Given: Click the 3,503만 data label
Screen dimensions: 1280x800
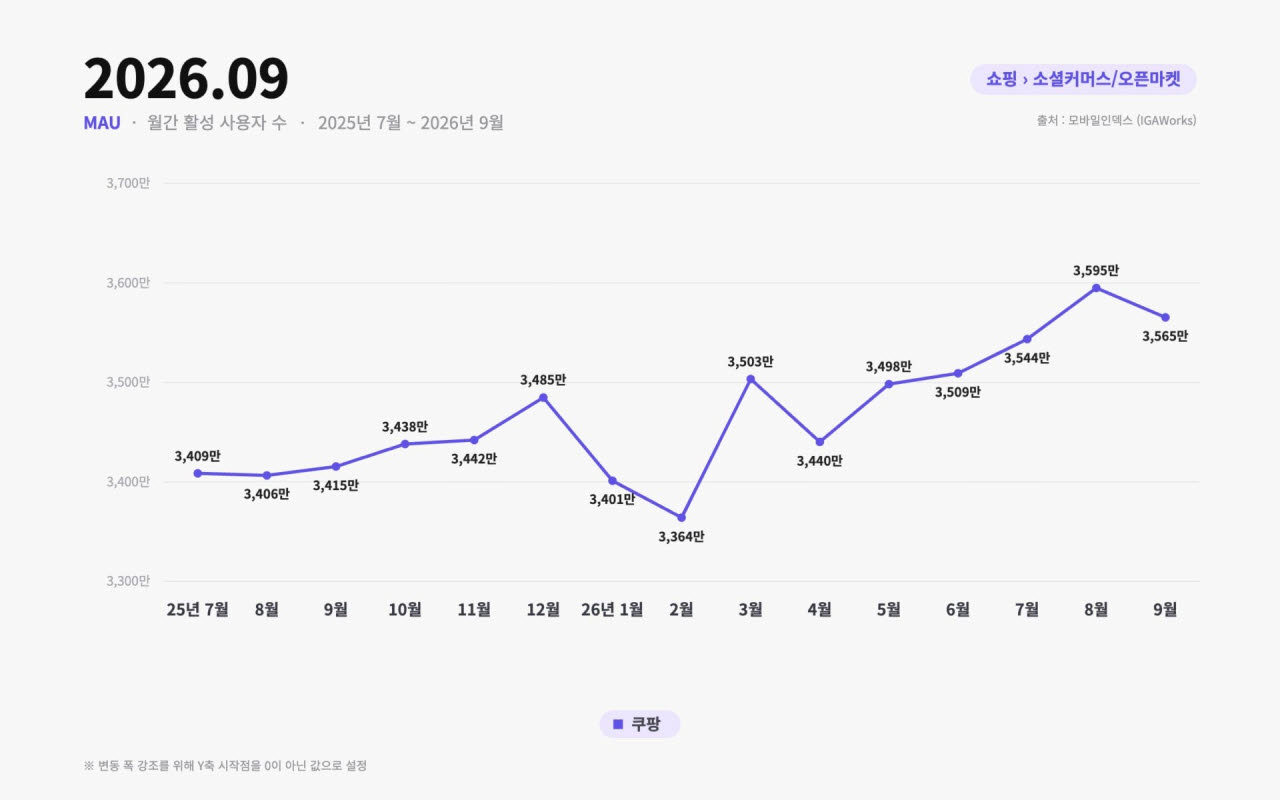Looking at the screenshot, I should click(750, 362).
